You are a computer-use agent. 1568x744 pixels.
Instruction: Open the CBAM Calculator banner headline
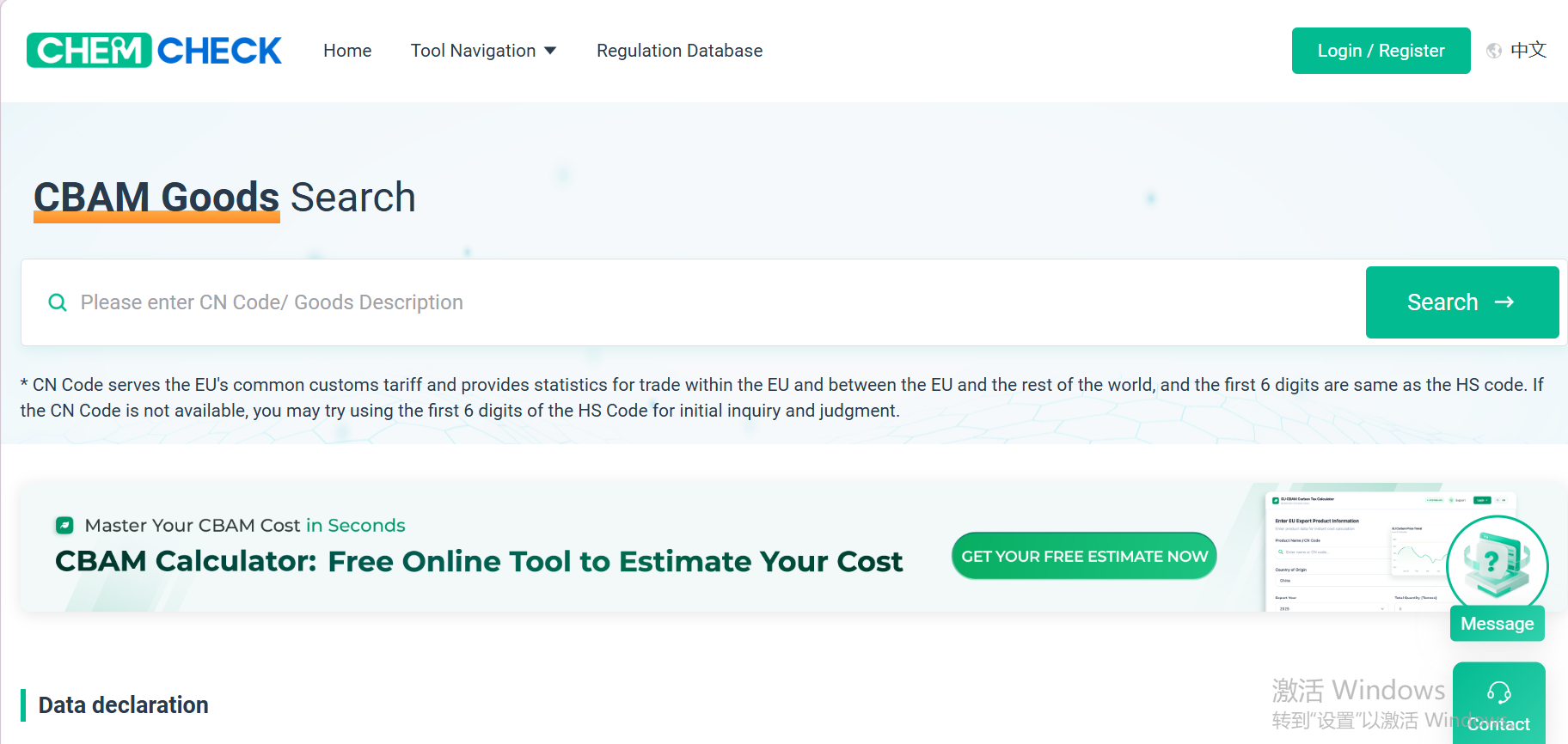tap(479, 561)
